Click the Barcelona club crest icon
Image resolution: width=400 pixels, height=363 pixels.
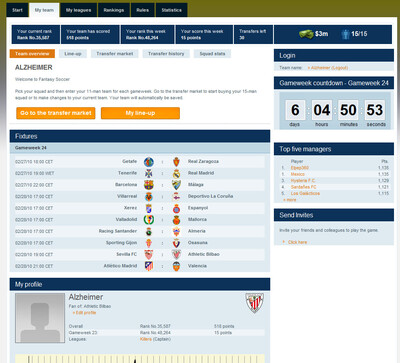(149, 185)
